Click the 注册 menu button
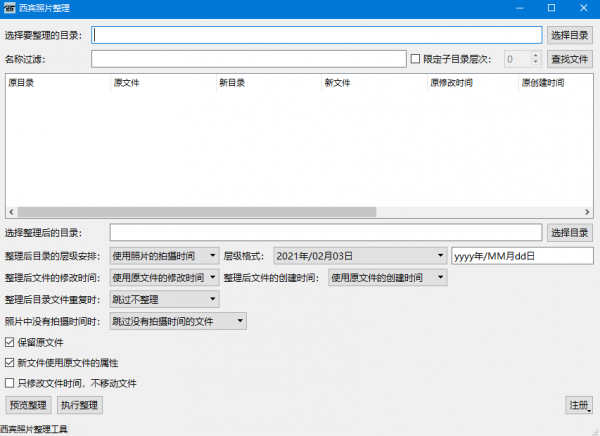This screenshot has height=436, width=600. (579, 405)
